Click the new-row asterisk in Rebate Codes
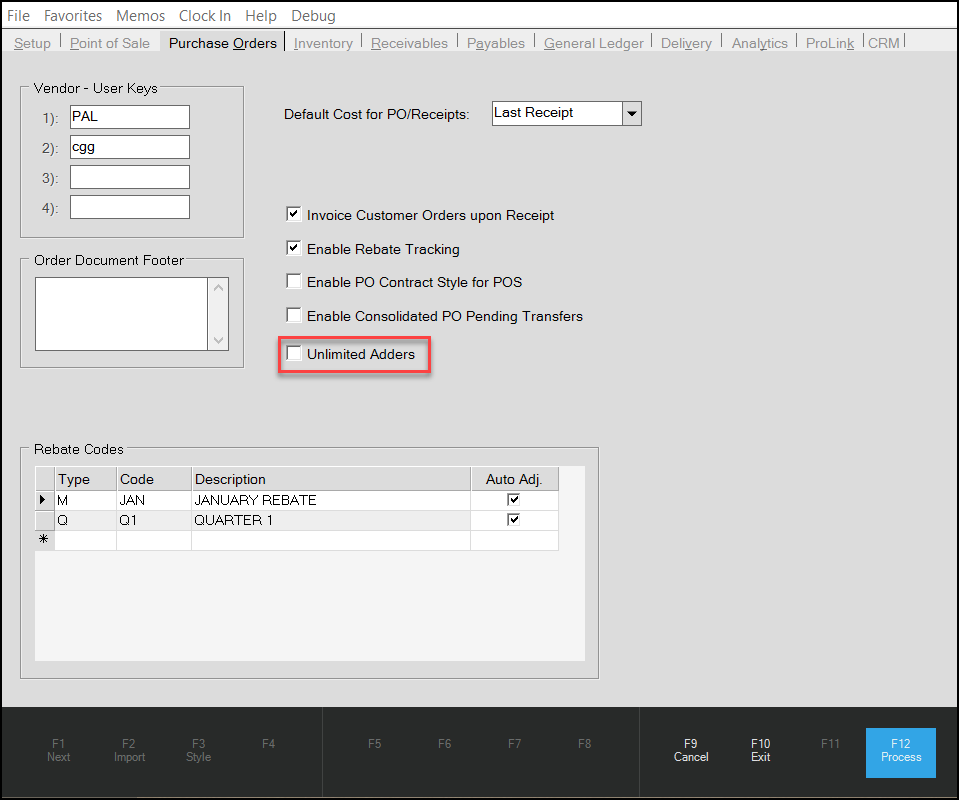 point(44,540)
